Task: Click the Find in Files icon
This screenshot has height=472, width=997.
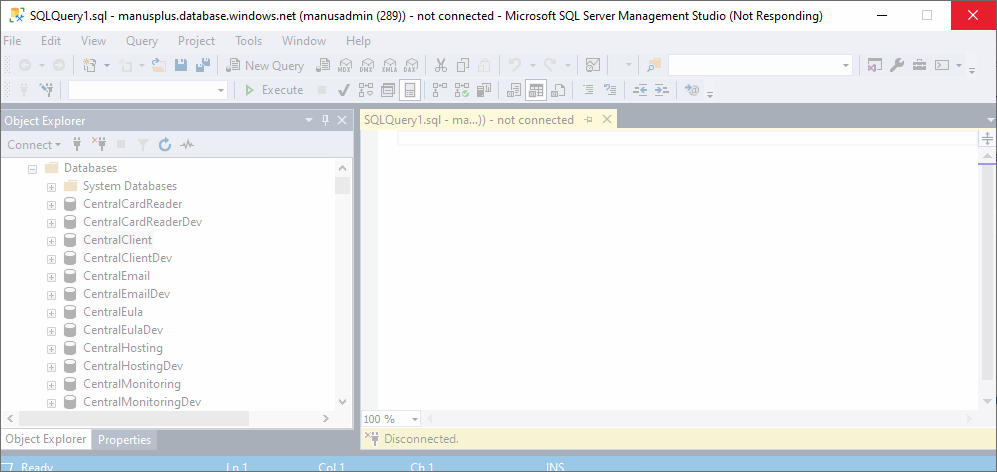Action: [x=654, y=65]
